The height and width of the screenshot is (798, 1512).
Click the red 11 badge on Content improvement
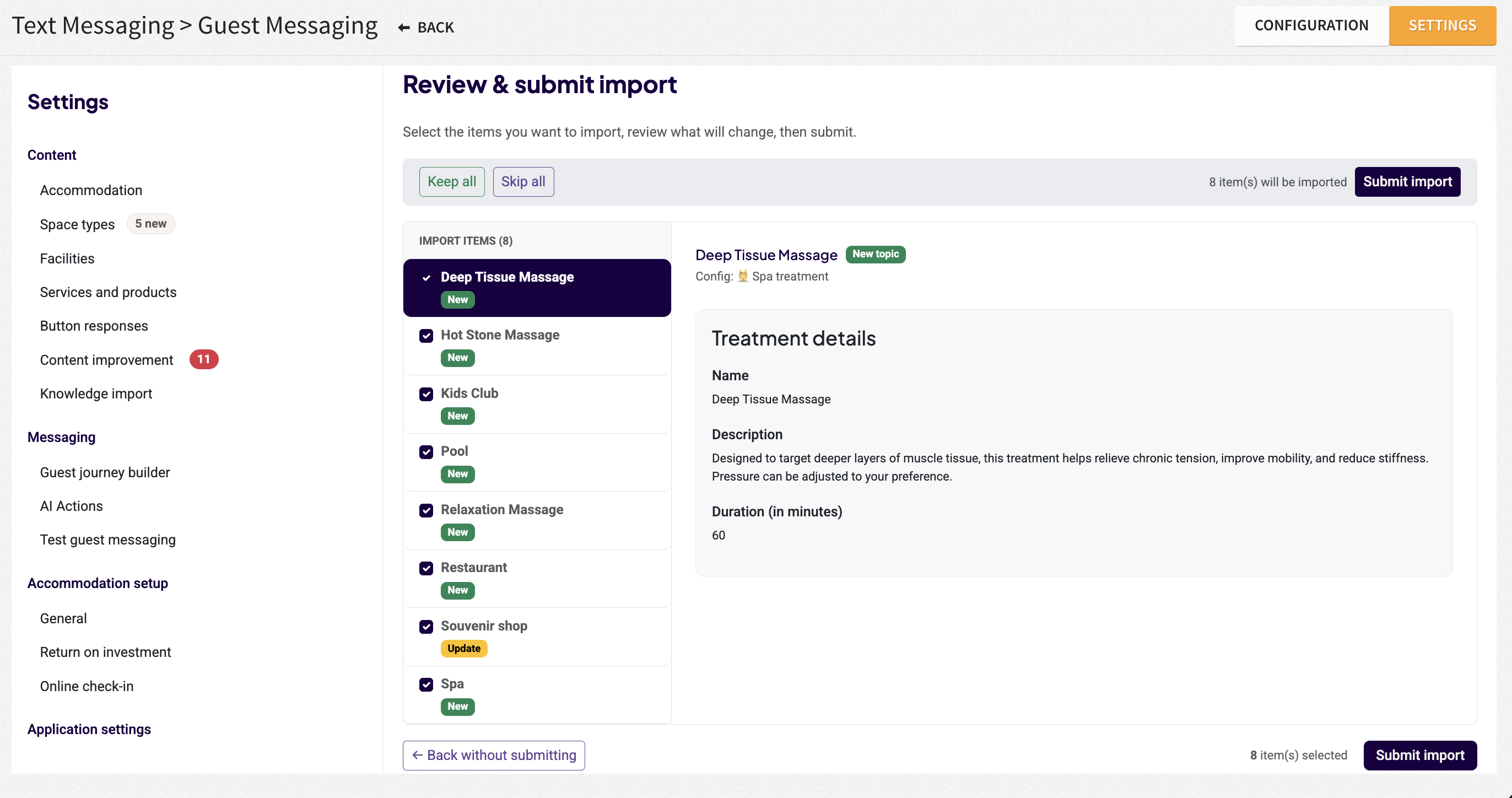click(x=204, y=359)
